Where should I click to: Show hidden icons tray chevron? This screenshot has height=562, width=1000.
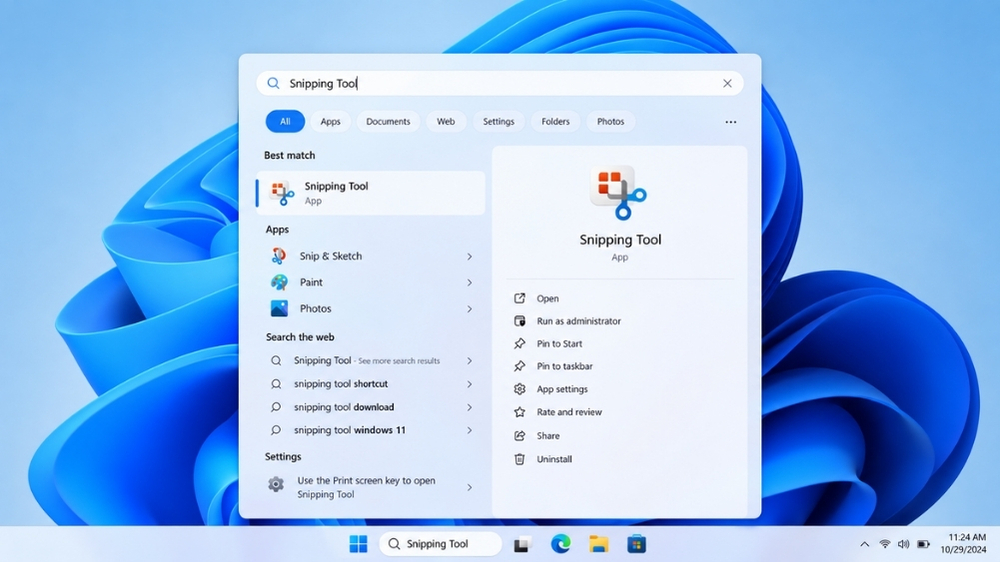(864, 544)
